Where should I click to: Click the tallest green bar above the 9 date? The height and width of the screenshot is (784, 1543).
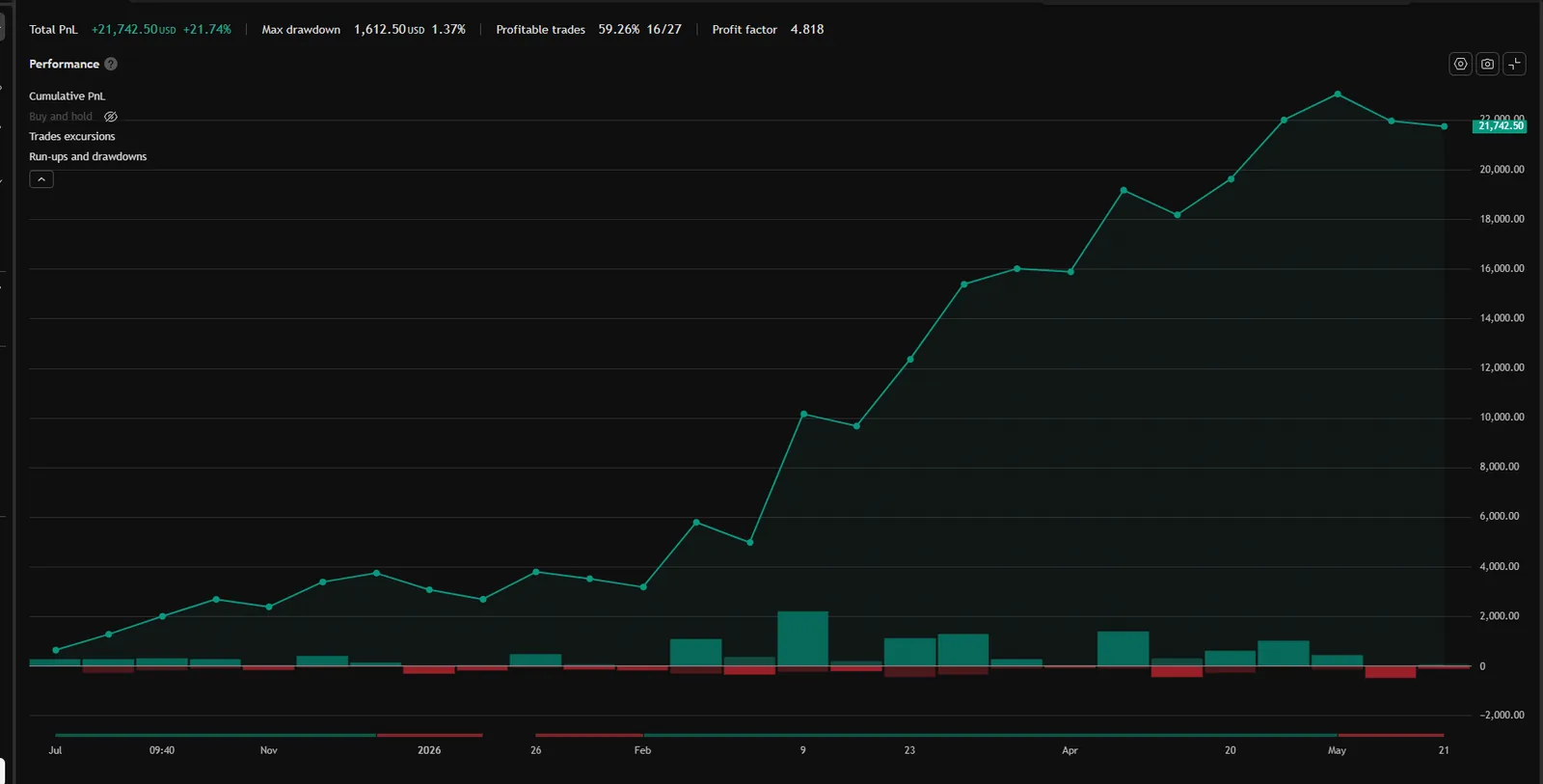tap(803, 638)
